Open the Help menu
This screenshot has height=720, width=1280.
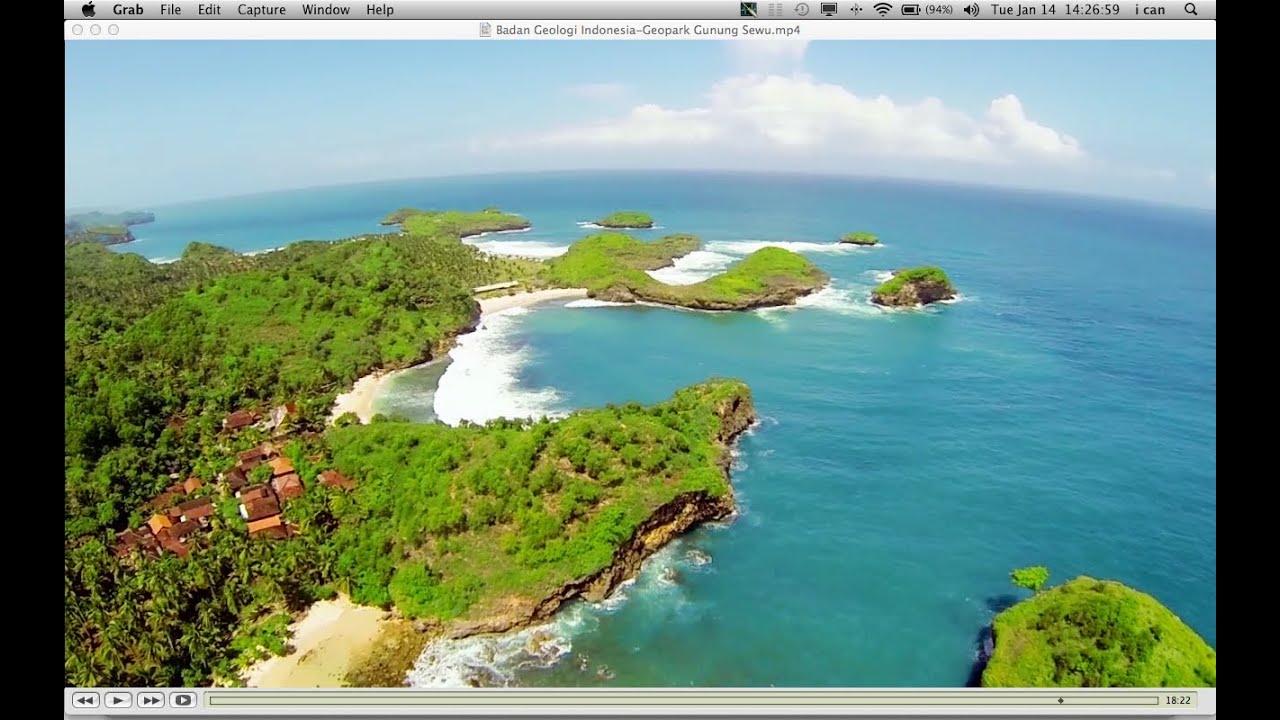(380, 10)
